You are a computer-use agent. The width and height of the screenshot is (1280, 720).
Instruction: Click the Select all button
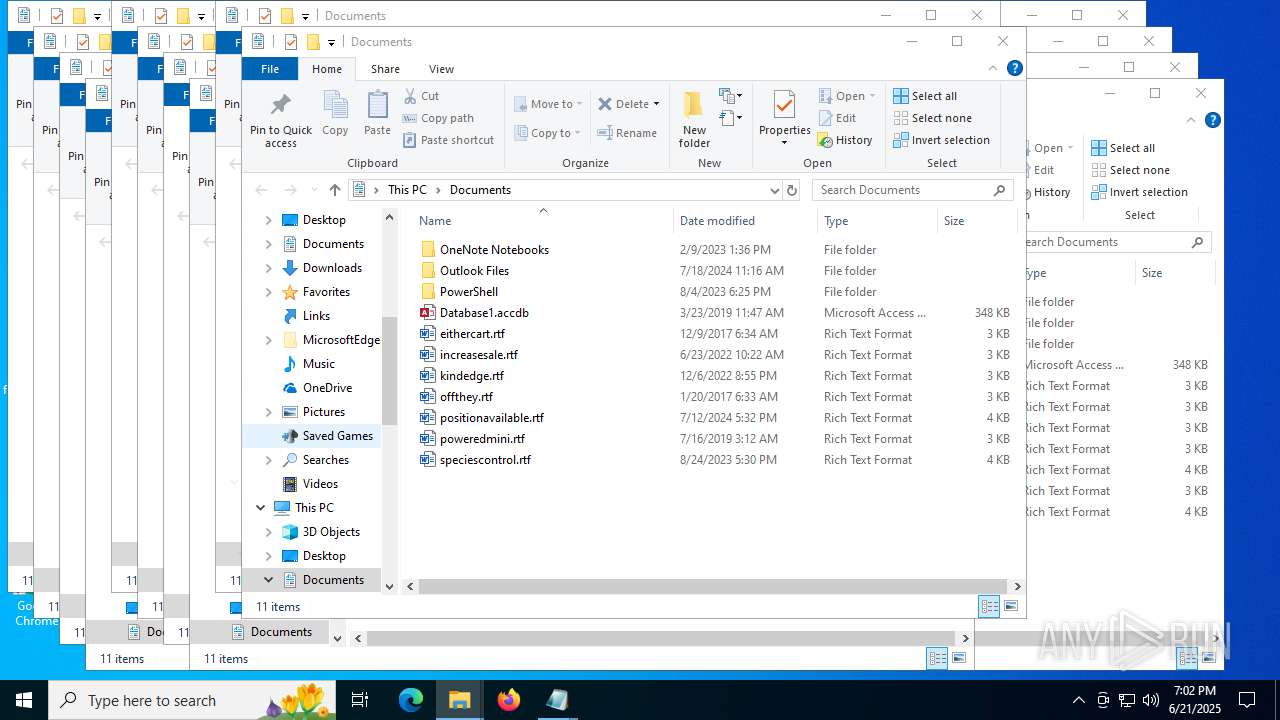[x=925, y=96]
